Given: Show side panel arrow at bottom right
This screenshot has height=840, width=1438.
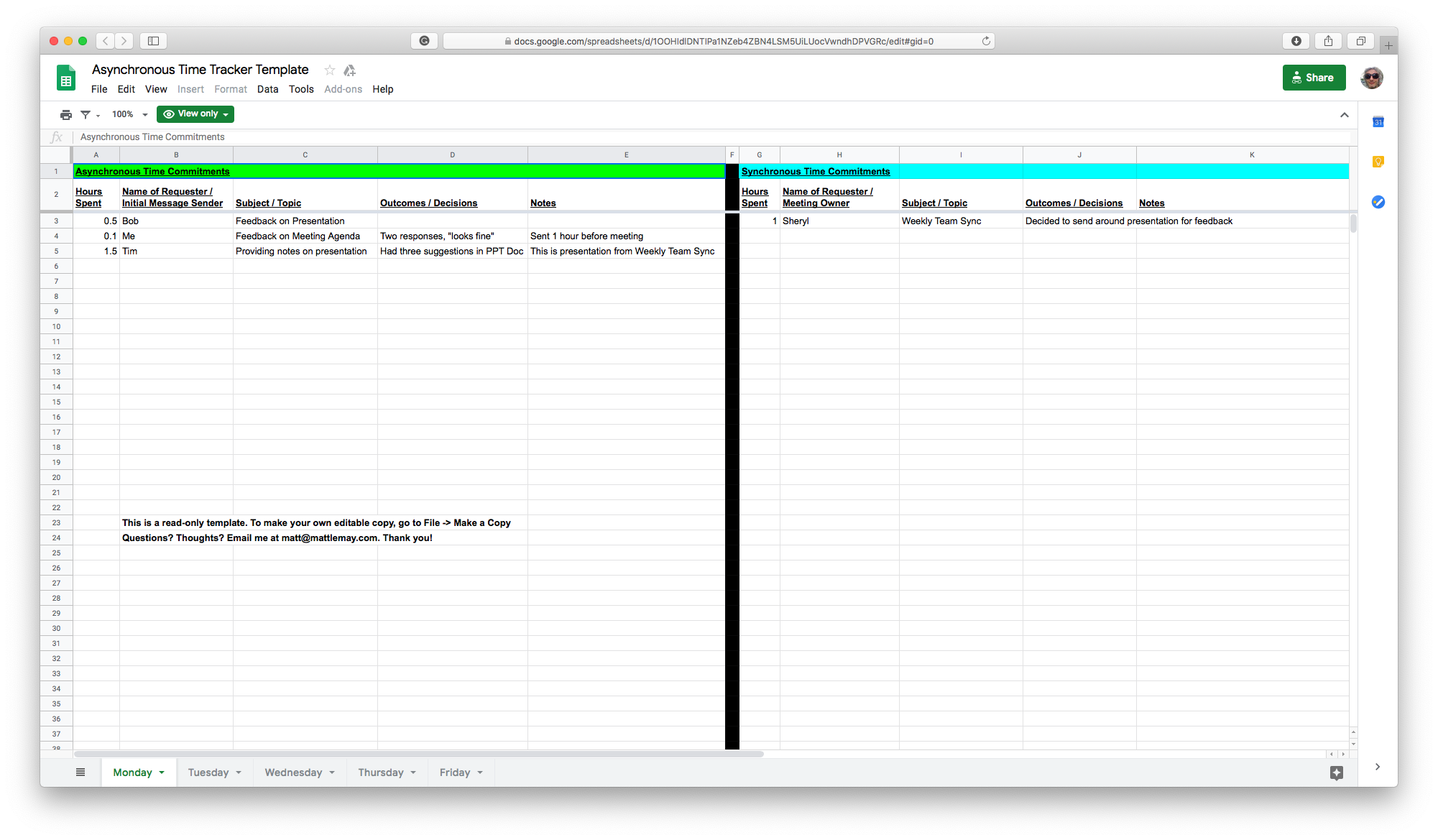Looking at the screenshot, I should (x=1378, y=767).
